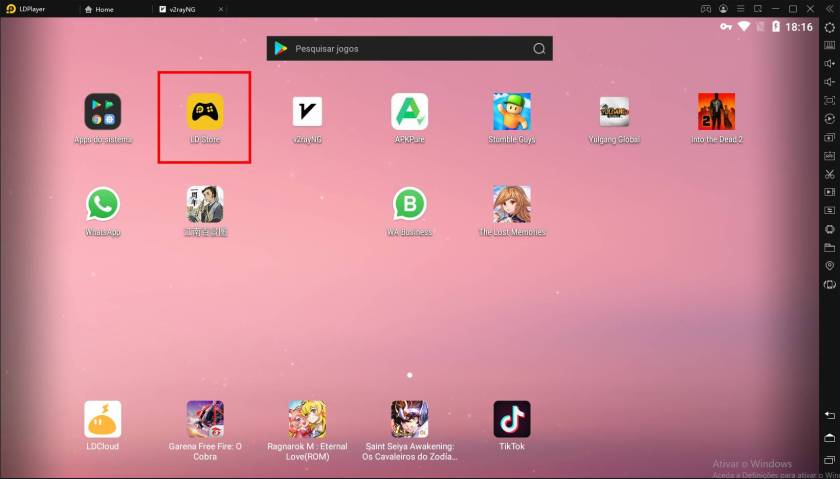The image size is (840, 479).
Task: Open the gamepad icon in title bar
Action: pos(706,9)
